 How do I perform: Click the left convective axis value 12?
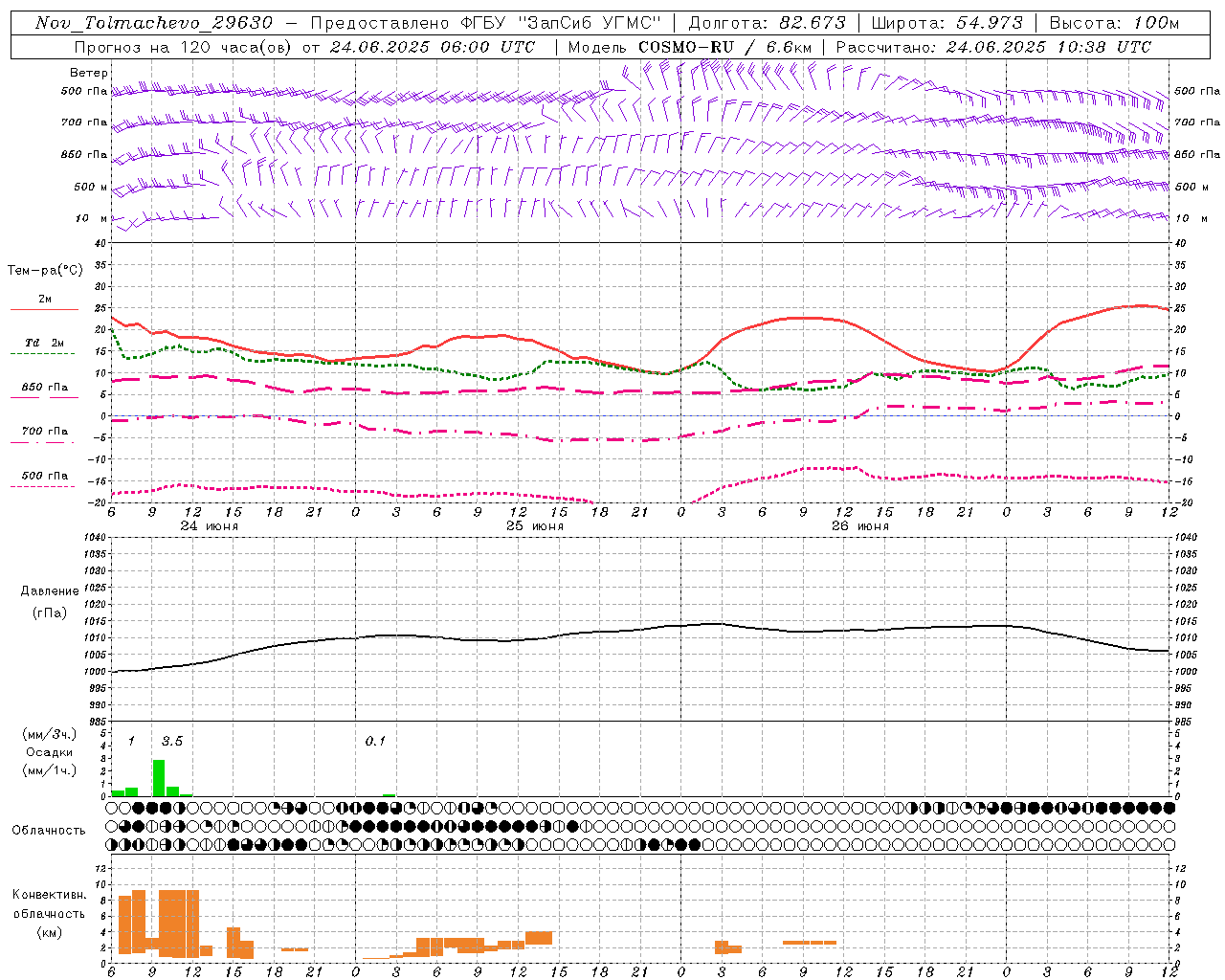(x=101, y=869)
